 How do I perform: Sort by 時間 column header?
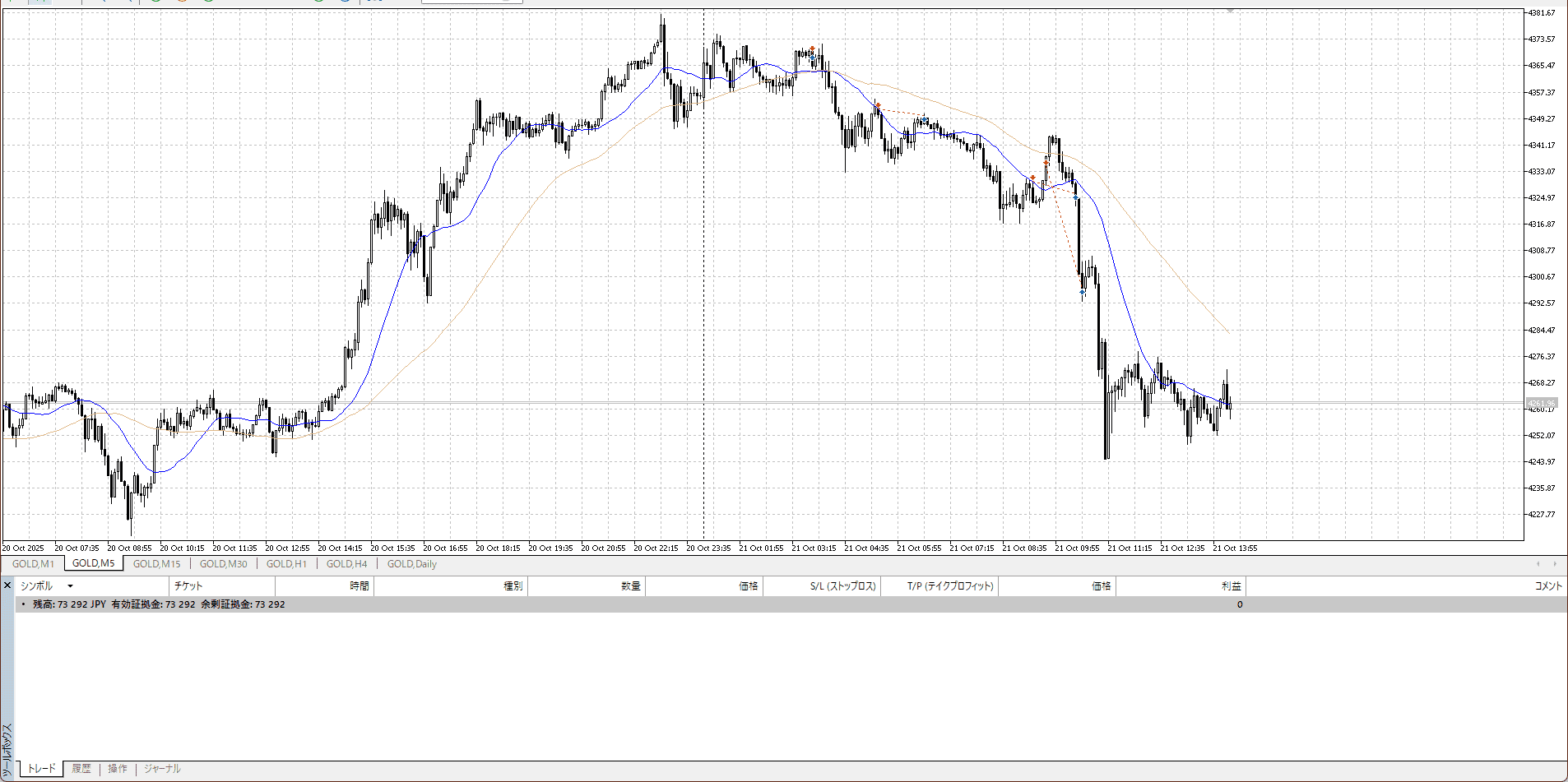pyautogui.click(x=360, y=586)
